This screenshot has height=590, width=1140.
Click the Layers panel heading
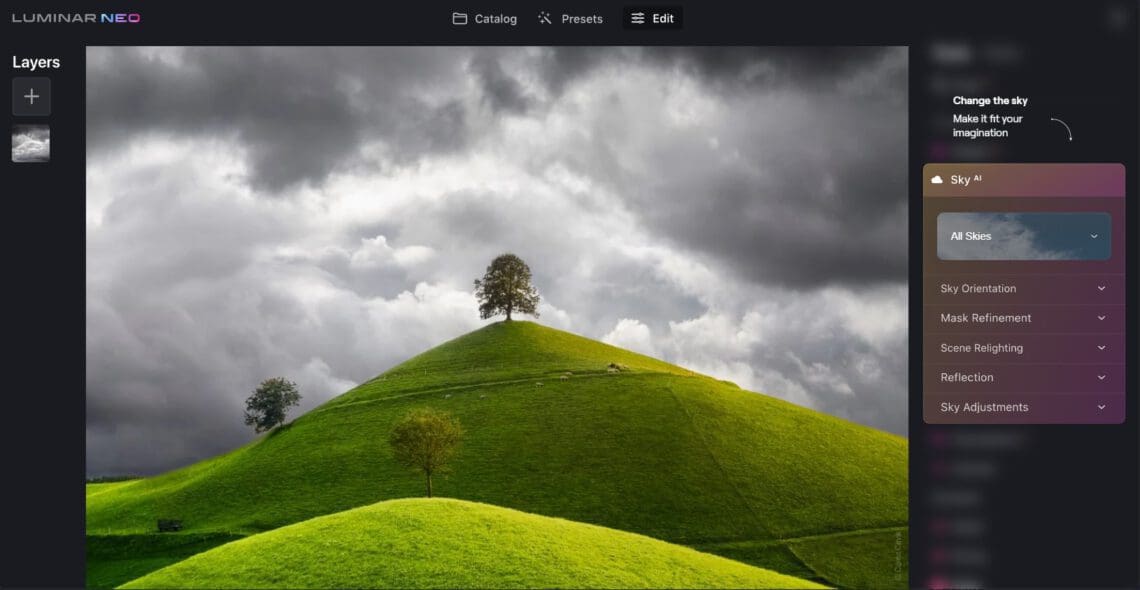coord(36,62)
